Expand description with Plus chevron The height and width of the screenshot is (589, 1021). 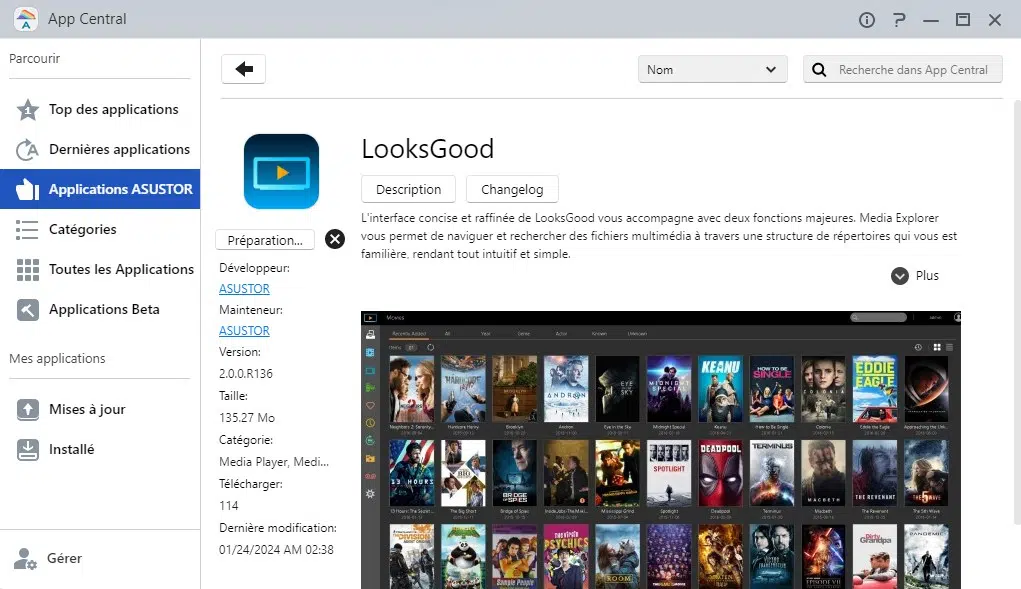pos(900,276)
